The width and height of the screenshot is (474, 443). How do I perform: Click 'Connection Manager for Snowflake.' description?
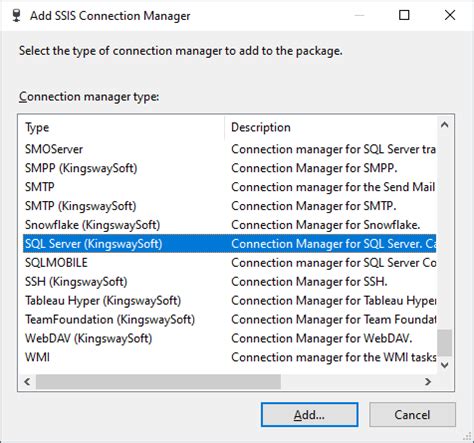326,225
